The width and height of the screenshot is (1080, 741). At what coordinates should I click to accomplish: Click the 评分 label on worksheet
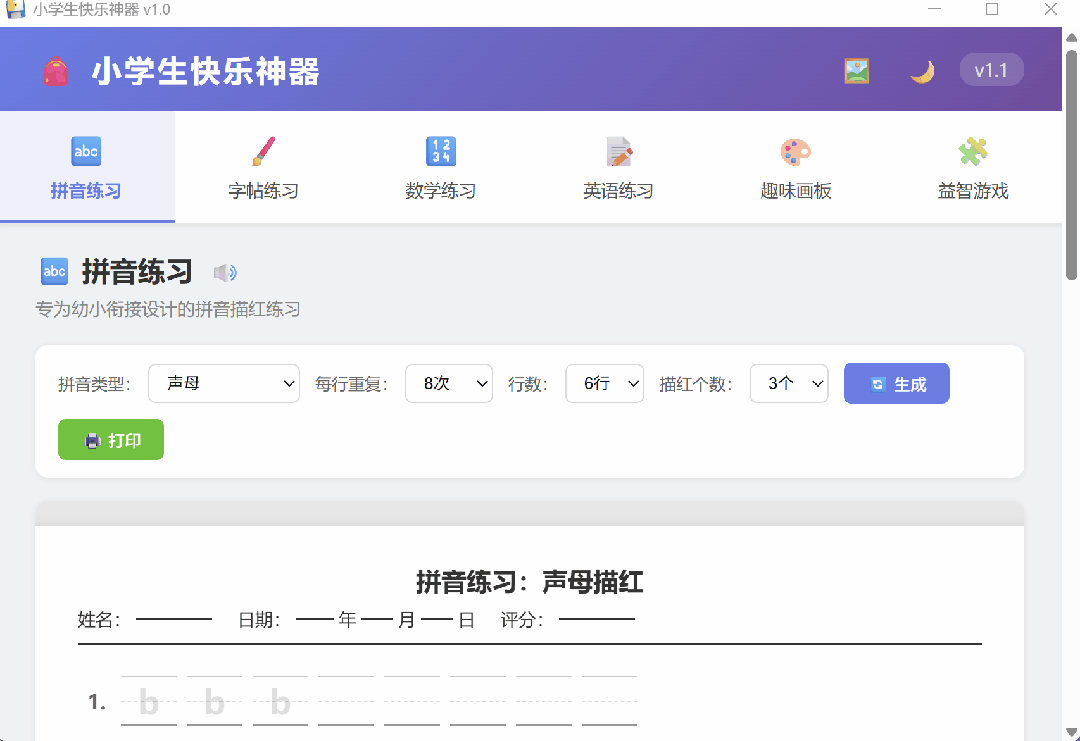[x=522, y=620]
